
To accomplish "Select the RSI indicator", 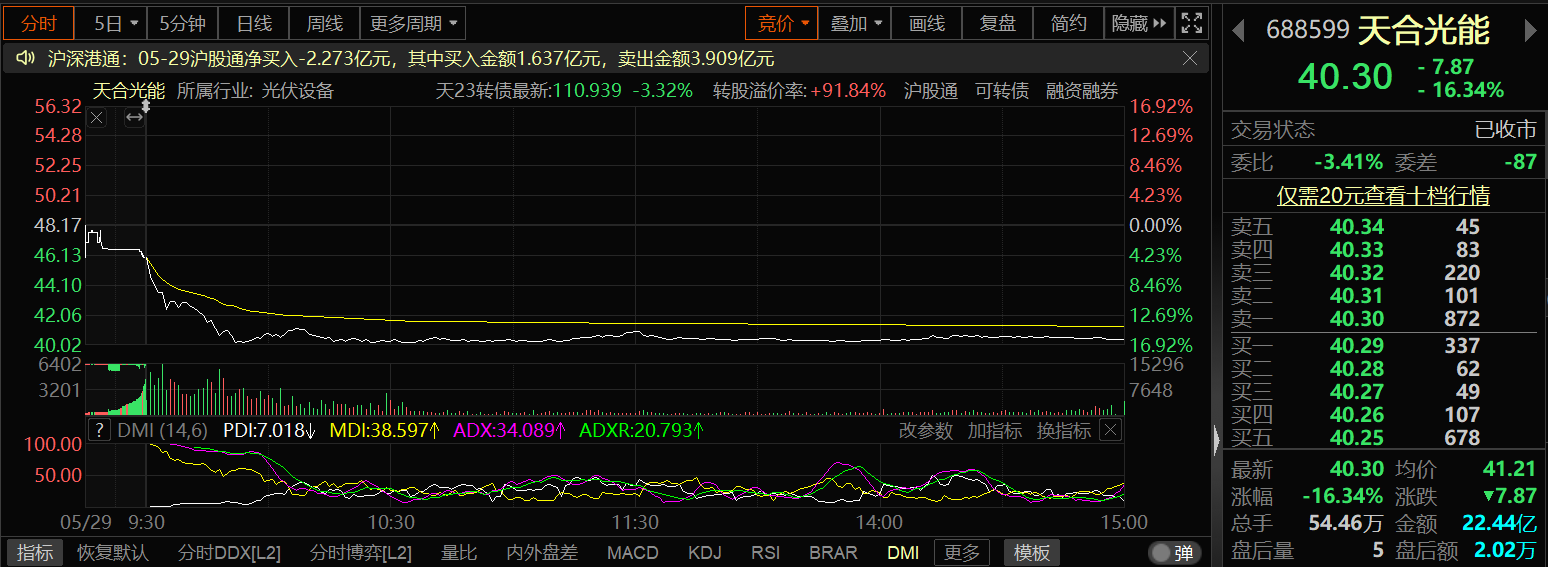I will (x=766, y=552).
